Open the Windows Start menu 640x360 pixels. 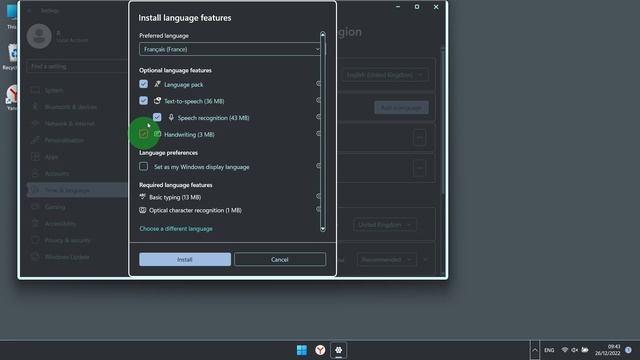[x=302, y=350]
